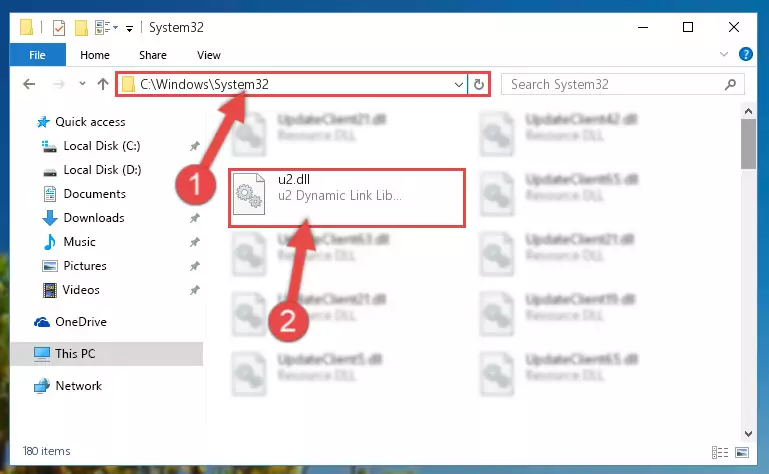Image resolution: width=769 pixels, height=474 pixels.
Task: Go back with the left arrow
Action: click(29, 84)
